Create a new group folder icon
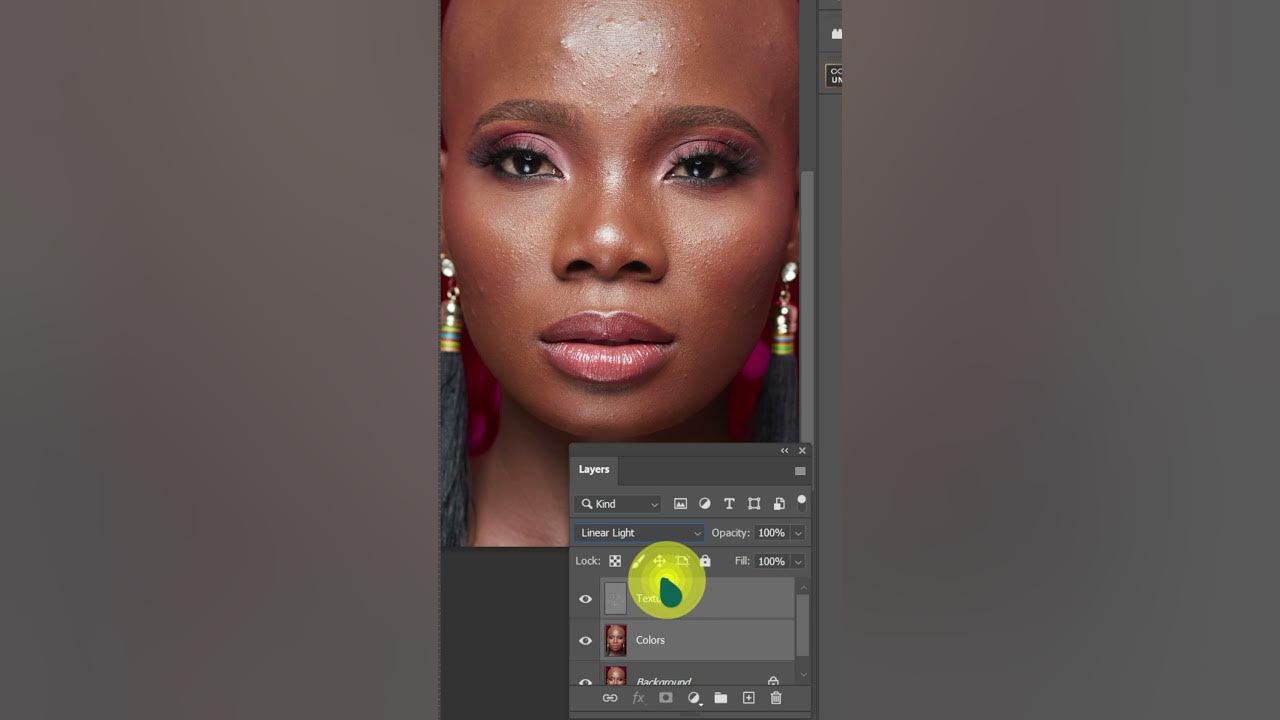 720,698
